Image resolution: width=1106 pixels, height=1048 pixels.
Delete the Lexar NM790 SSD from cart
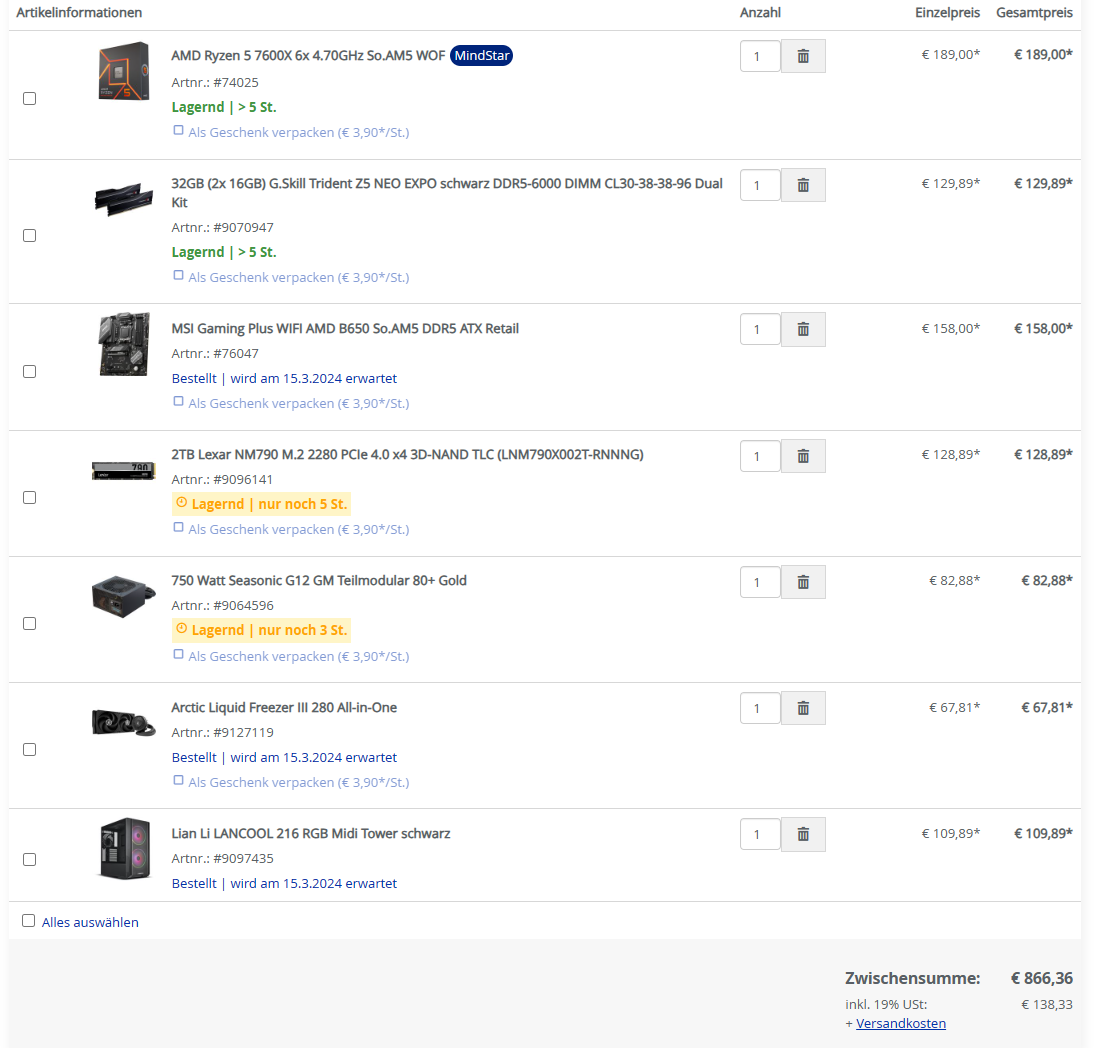point(803,456)
